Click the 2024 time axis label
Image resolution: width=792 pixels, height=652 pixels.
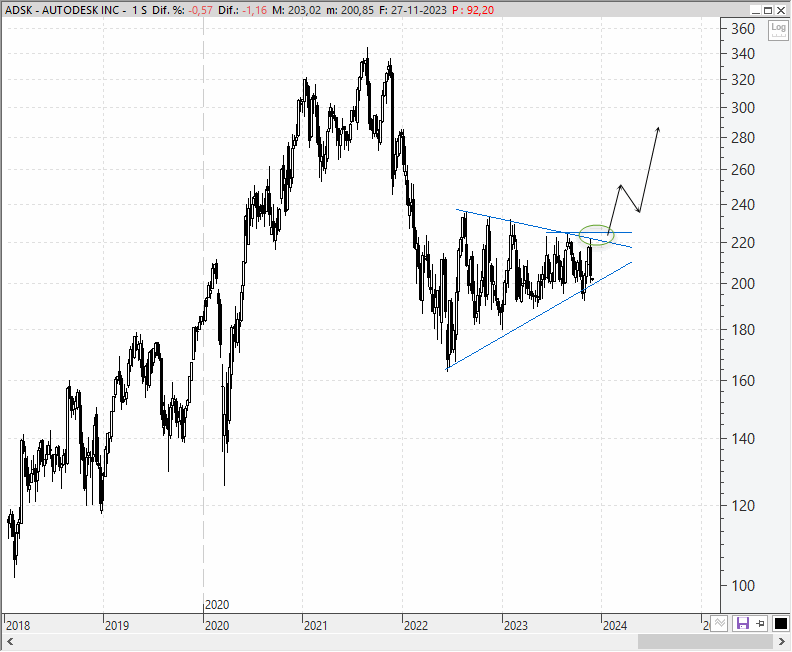615,626
